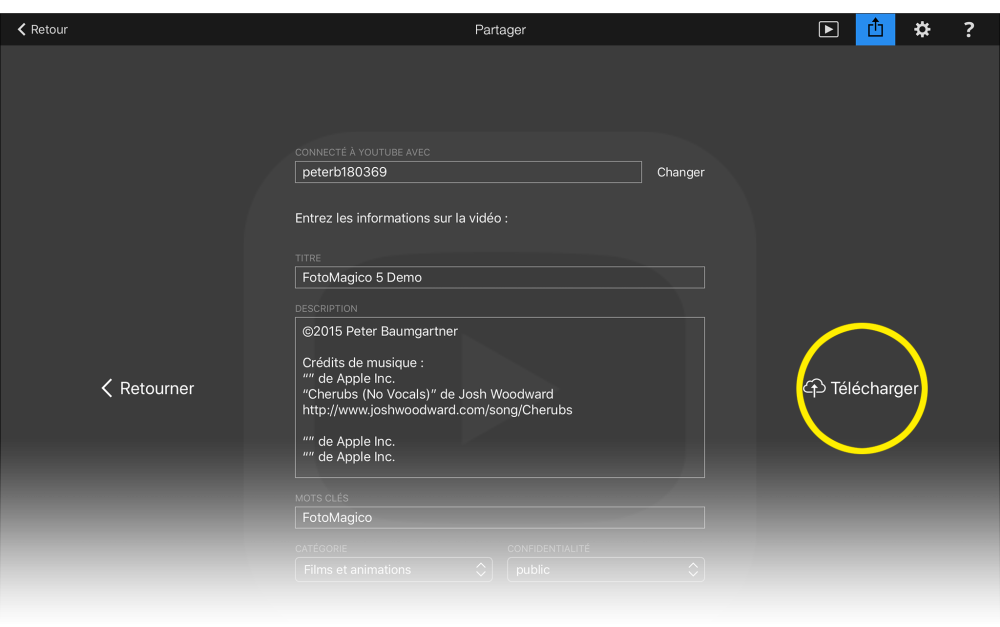The image size is (1000, 627).
Task: Click the joshwoodward.com URL text in the description
Action: 437,410
